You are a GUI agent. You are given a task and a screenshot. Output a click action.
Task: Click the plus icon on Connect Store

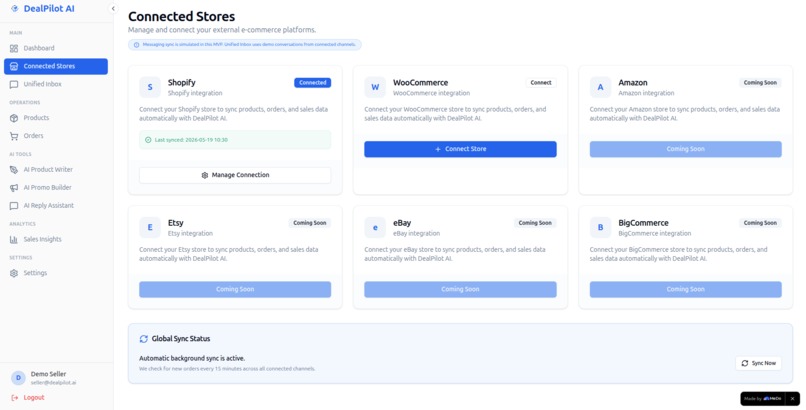[438, 149]
